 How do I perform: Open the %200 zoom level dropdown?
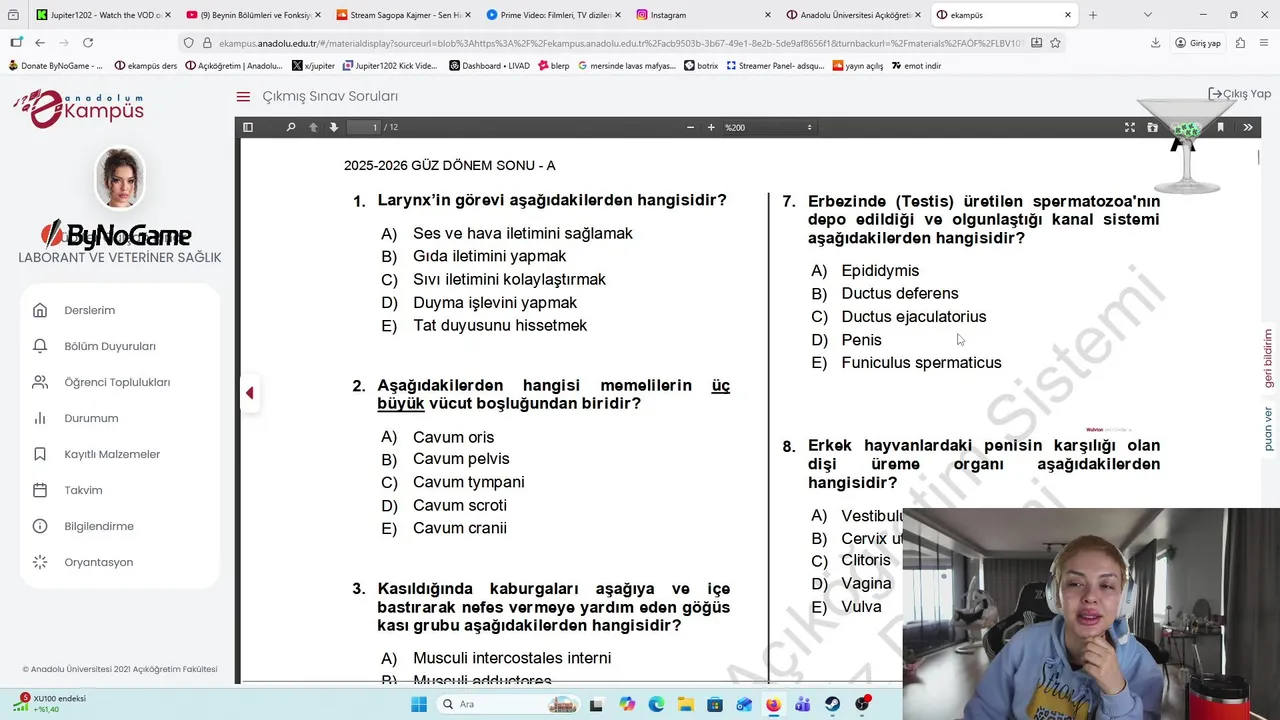point(768,127)
